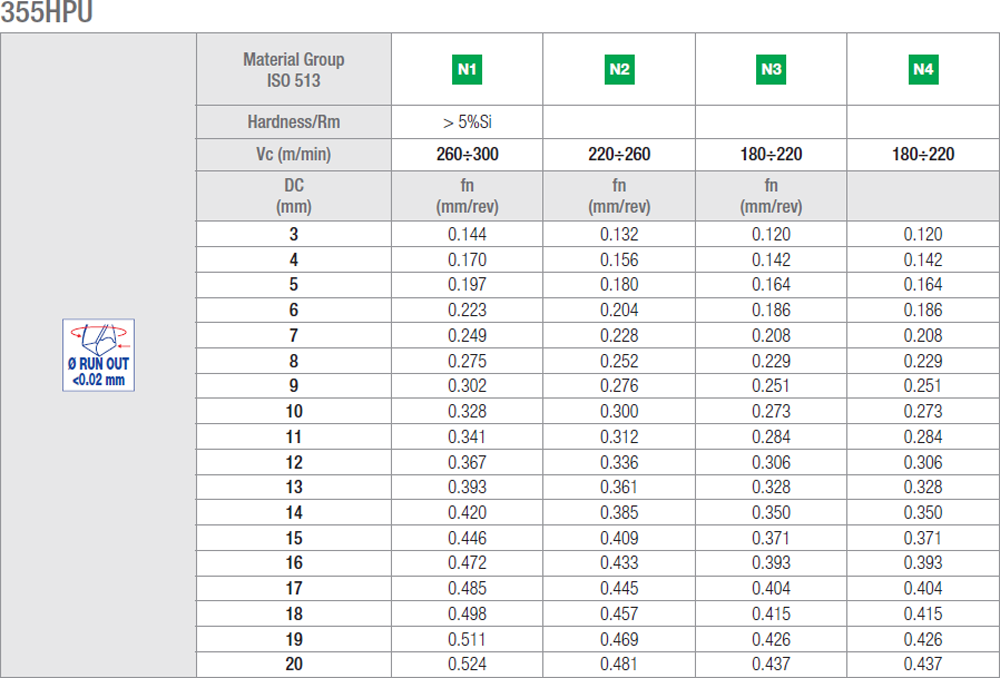
Task: Click the cutting speed '220÷260'
Action: (619, 154)
